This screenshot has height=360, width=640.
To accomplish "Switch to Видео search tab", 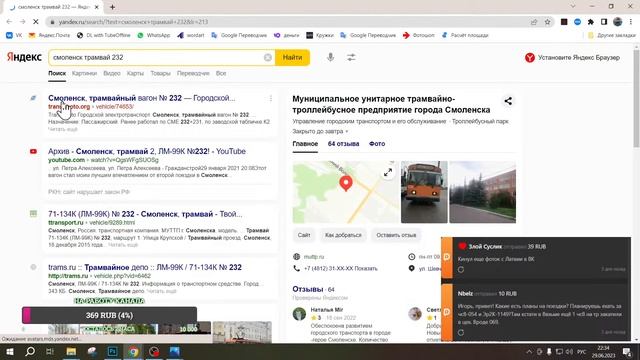I will click(x=112, y=73).
